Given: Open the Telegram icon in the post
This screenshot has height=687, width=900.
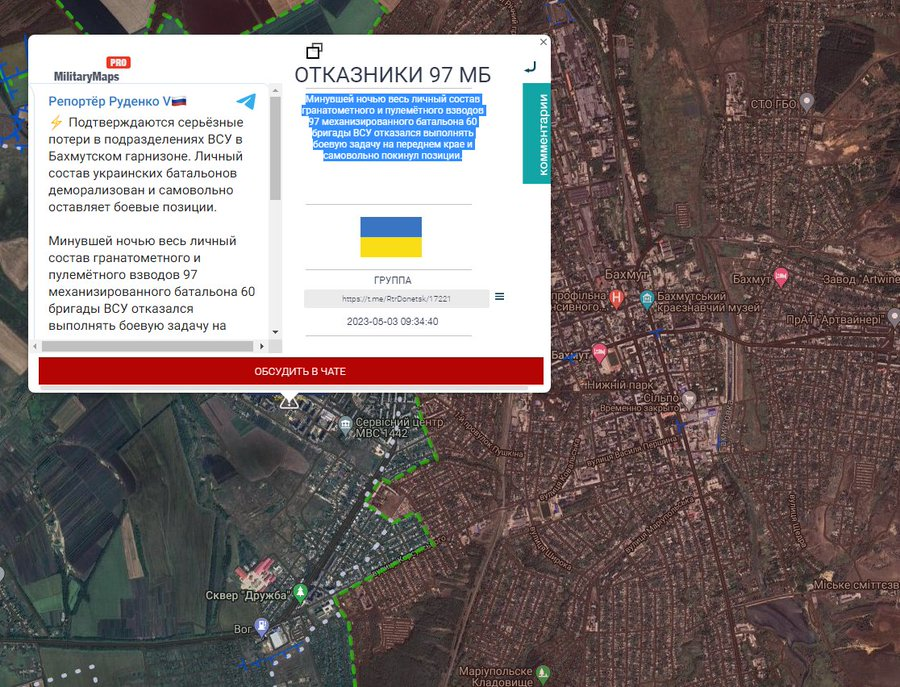Looking at the screenshot, I should pyautogui.click(x=245, y=102).
